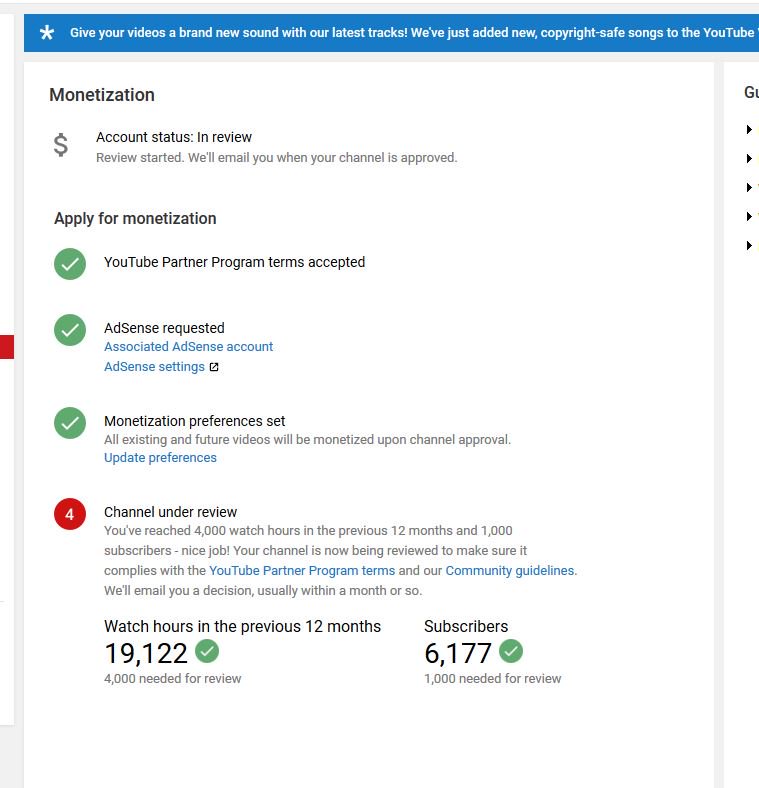Click 'Channel under review' text
The height and width of the screenshot is (788, 759).
pyautogui.click(x=170, y=512)
